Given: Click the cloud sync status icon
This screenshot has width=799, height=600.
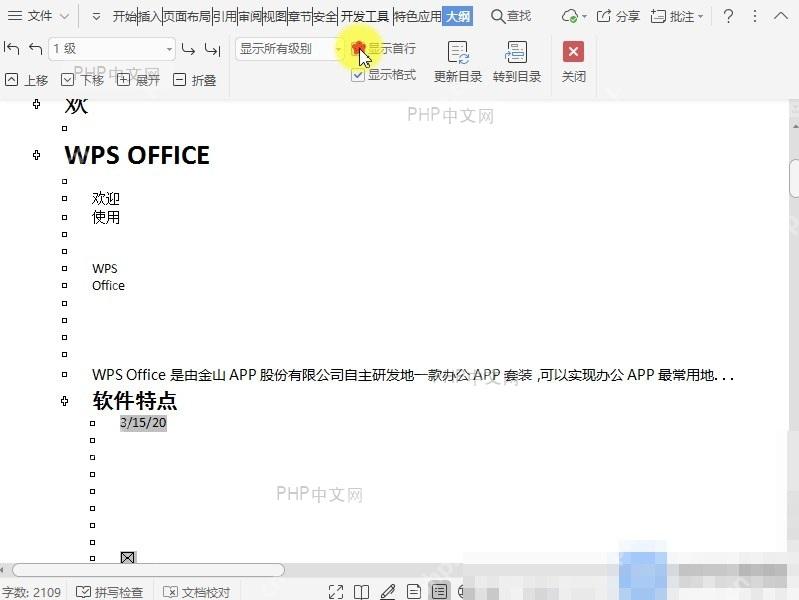Looking at the screenshot, I should [570, 16].
